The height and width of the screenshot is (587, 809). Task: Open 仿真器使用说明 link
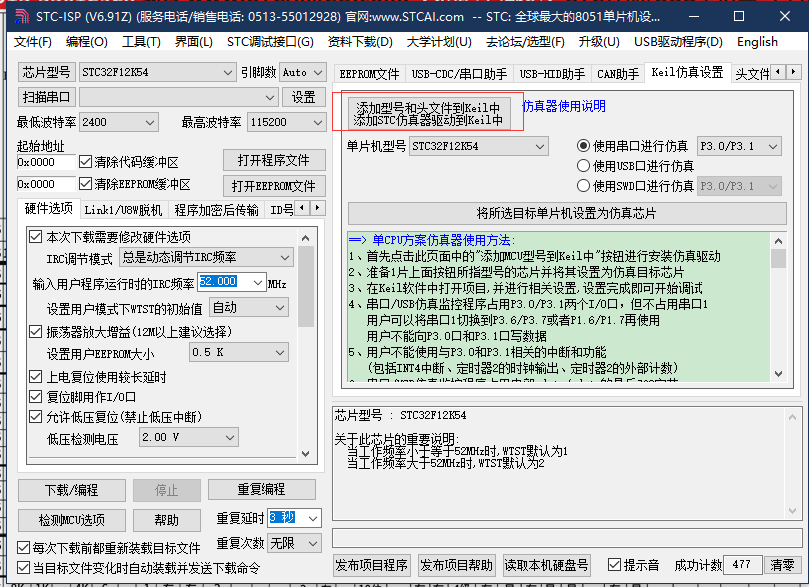[x=563, y=106]
